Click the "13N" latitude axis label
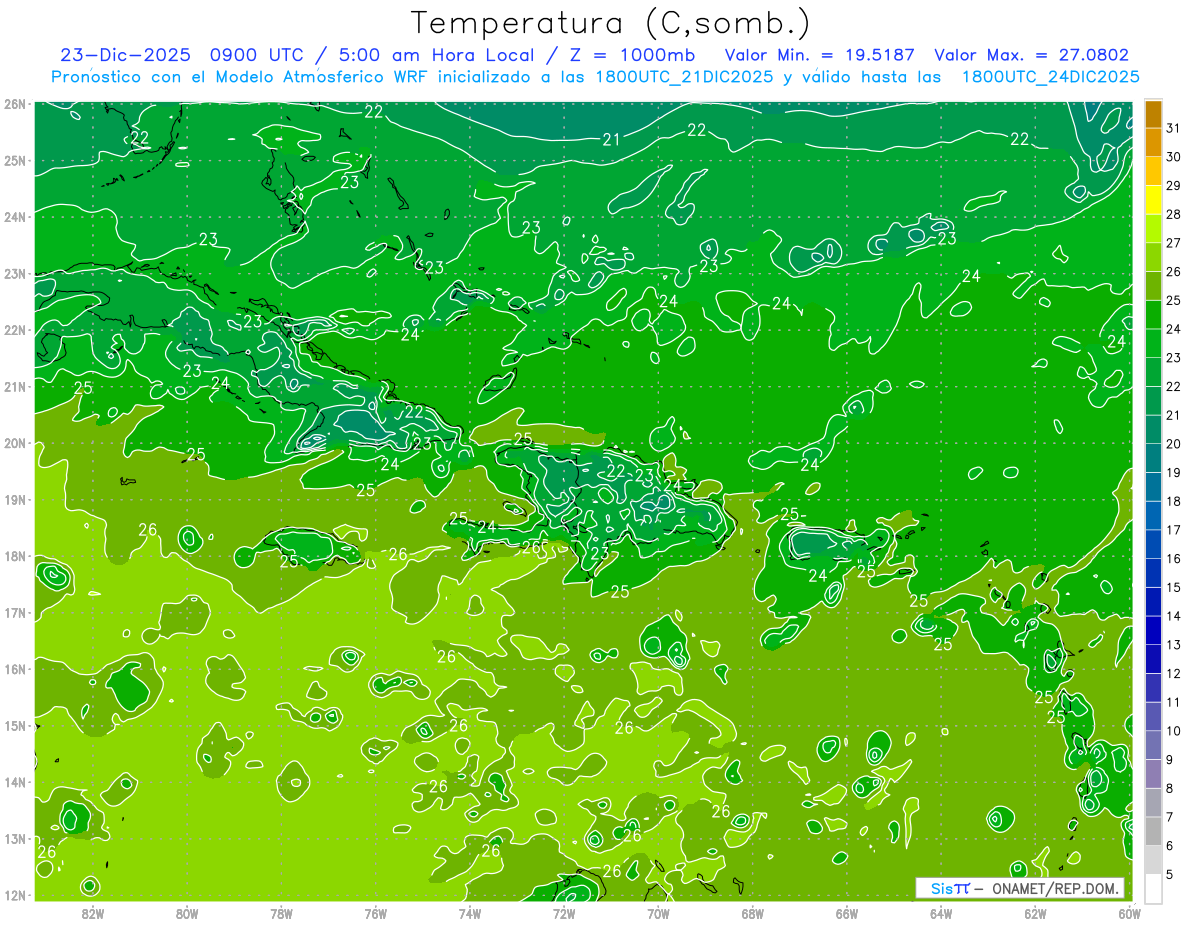 point(14,838)
